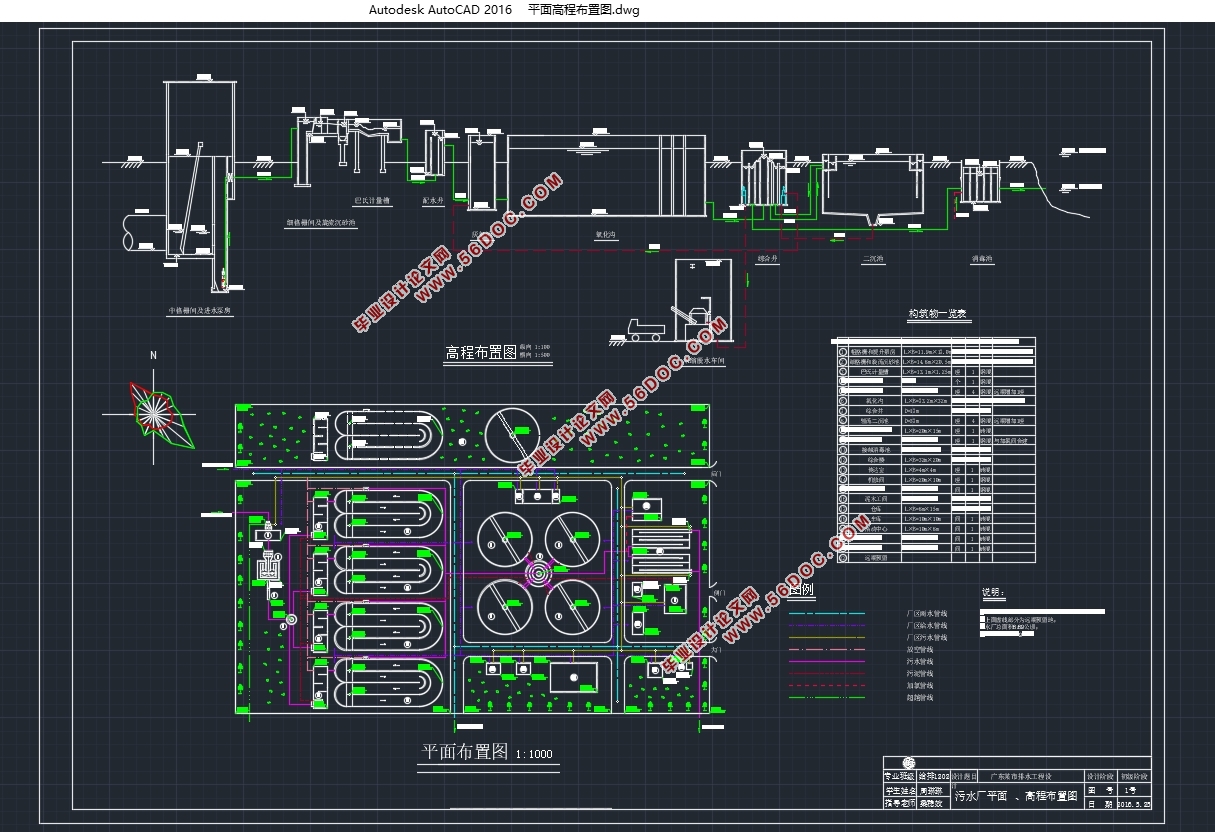This screenshot has height=832, width=1215.
Task: Click the 二沉池 elevation label
Action: (x=874, y=258)
